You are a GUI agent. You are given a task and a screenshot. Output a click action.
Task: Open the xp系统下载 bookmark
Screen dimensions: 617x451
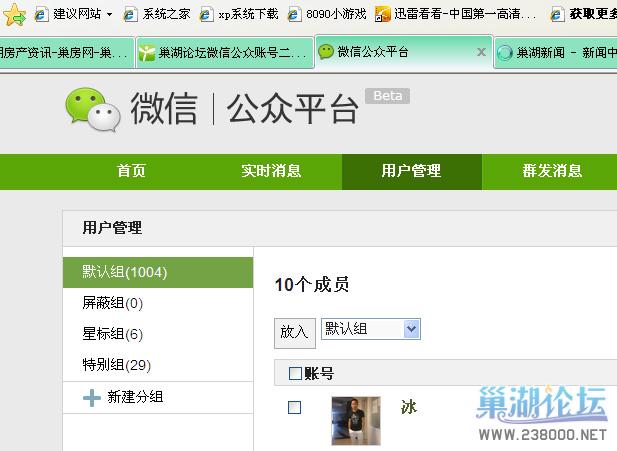[239, 15]
